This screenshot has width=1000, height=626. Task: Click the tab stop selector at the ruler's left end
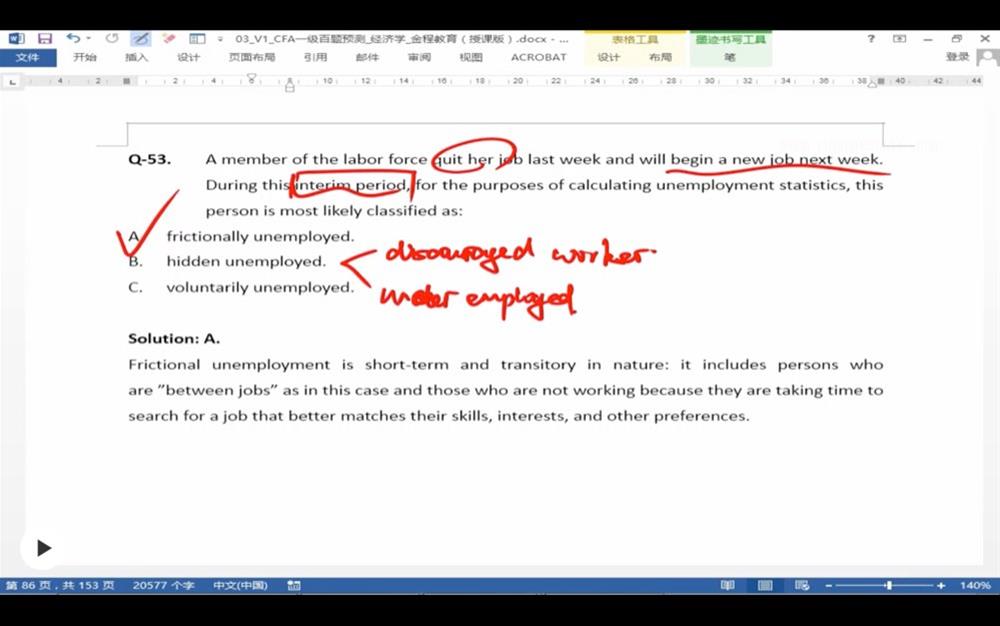coord(13,82)
